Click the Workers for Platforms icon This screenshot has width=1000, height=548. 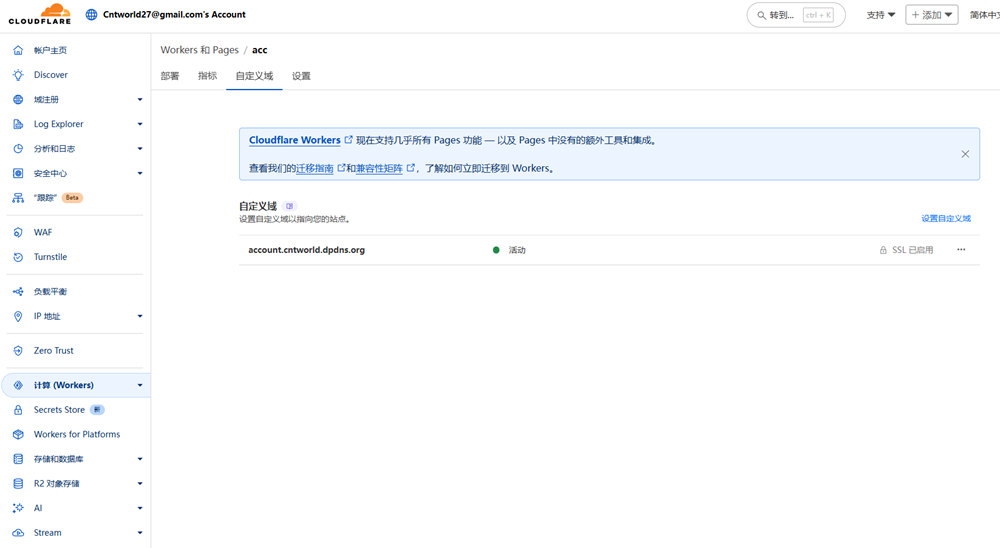pyautogui.click(x=18, y=434)
